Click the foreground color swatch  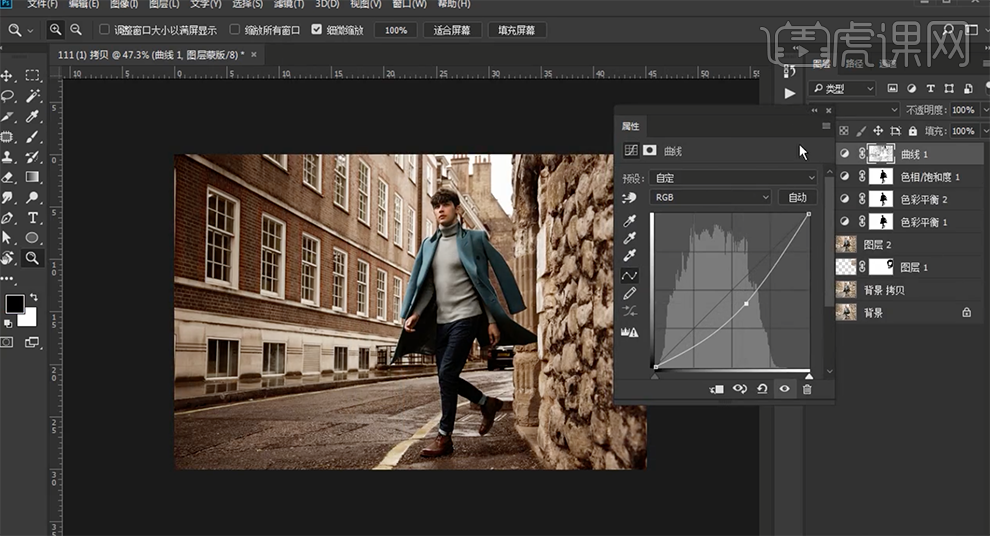(x=14, y=304)
